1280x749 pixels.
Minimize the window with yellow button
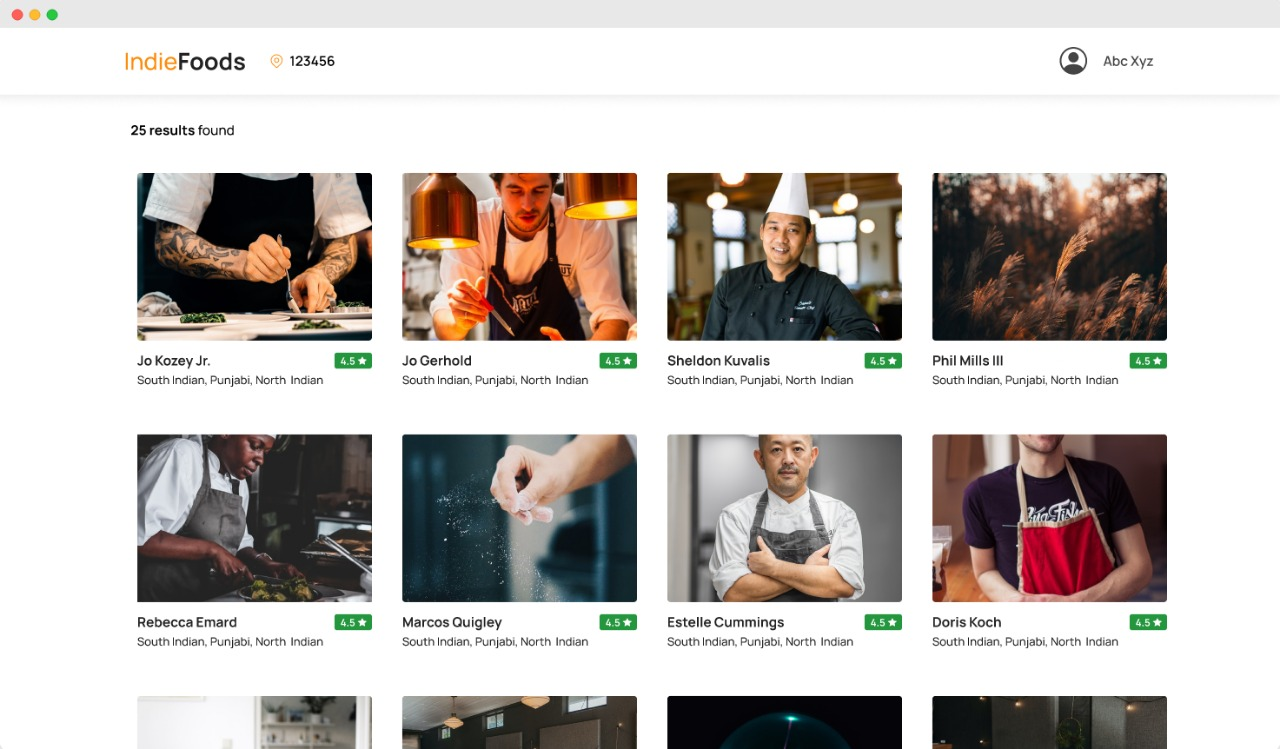pyautogui.click(x=35, y=15)
